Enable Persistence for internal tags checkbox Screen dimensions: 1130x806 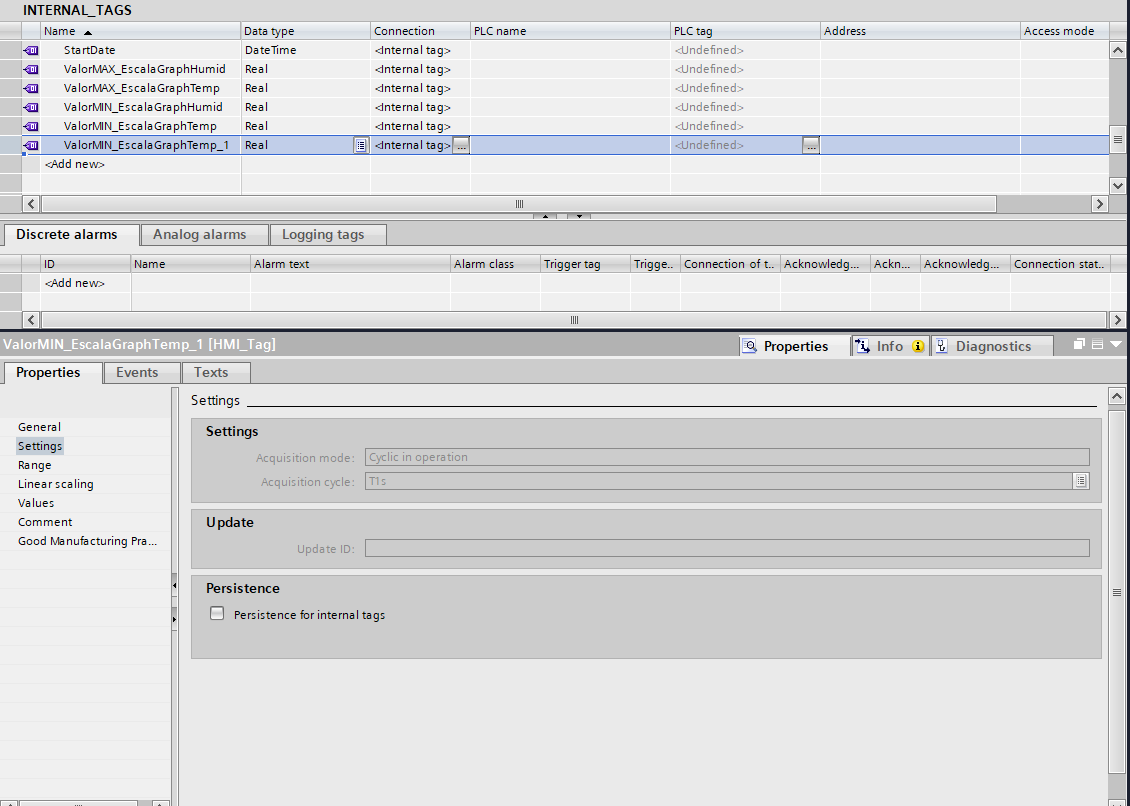217,614
